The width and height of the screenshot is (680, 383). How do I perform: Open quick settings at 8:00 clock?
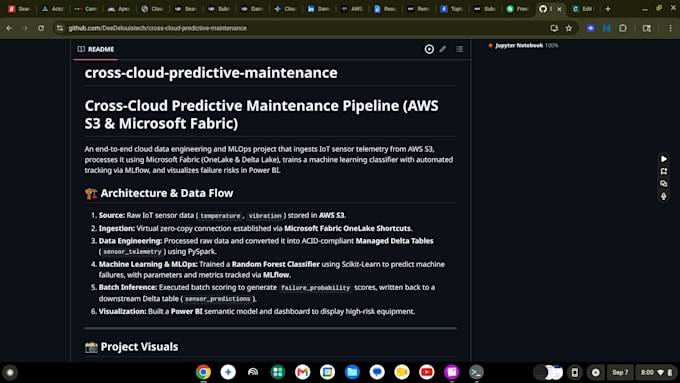(x=656, y=372)
